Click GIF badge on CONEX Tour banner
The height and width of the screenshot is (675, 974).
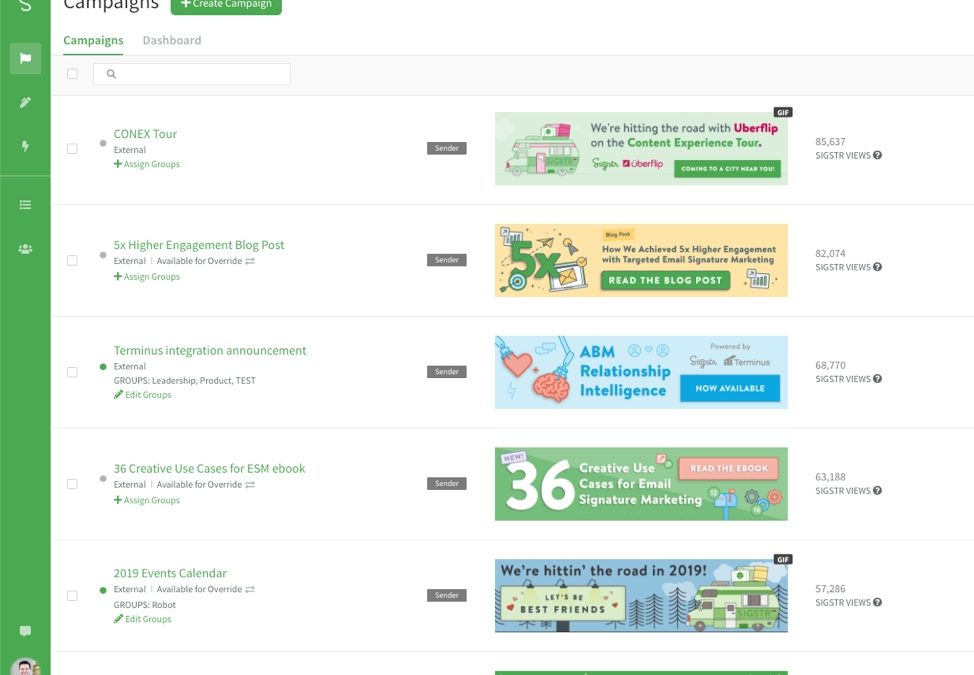click(x=783, y=112)
